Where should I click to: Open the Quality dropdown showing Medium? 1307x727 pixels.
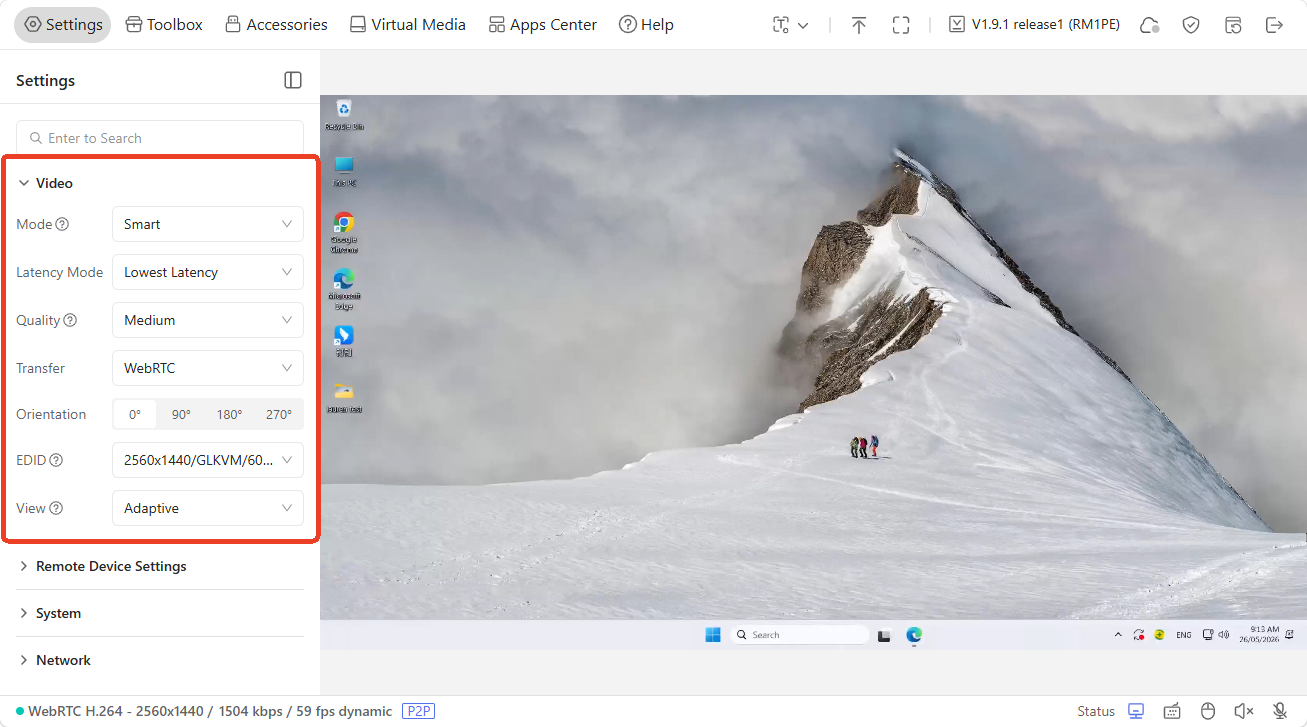tap(208, 320)
